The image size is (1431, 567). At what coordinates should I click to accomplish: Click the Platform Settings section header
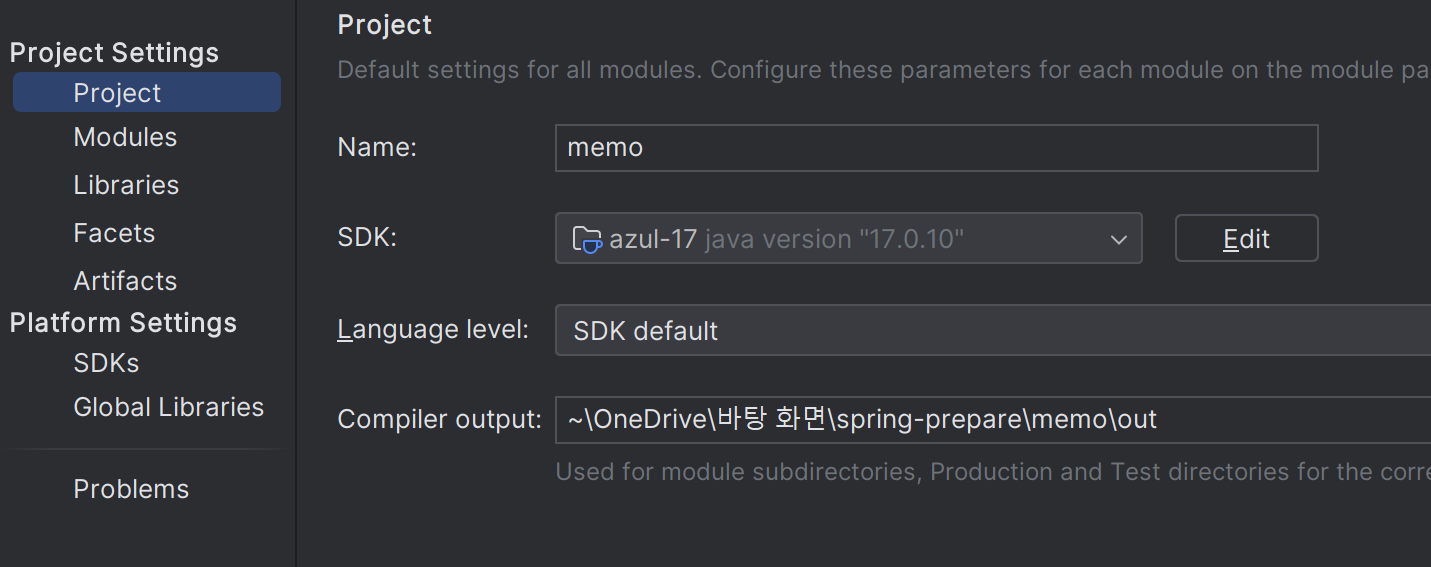coord(123,323)
